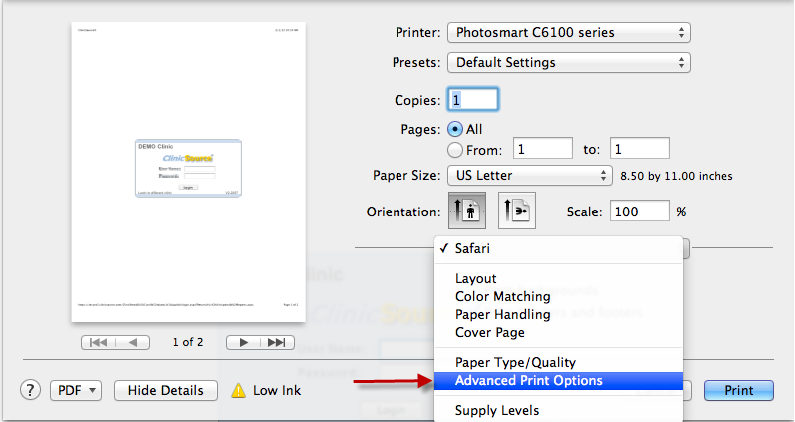
Task: Go to next preview page
Action: click(243, 342)
